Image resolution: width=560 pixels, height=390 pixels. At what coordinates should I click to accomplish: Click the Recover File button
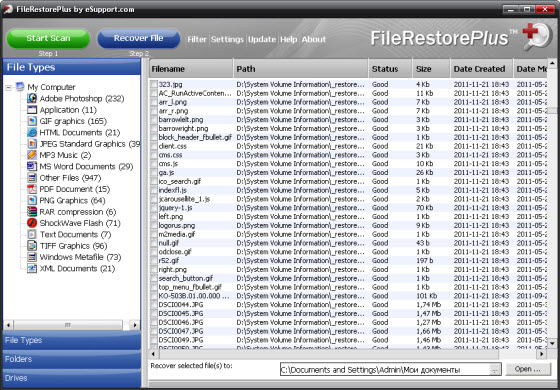tap(139, 39)
